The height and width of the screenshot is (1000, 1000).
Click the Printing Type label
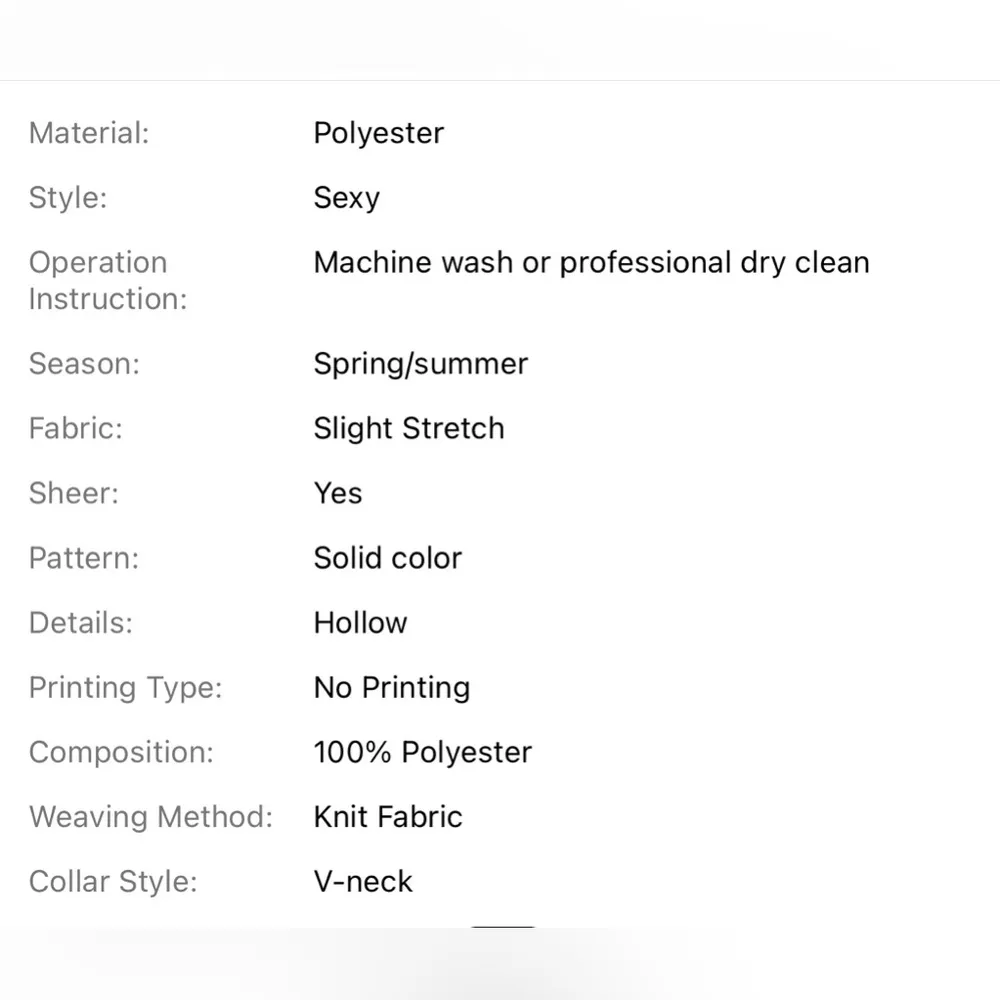[x=125, y=688]
